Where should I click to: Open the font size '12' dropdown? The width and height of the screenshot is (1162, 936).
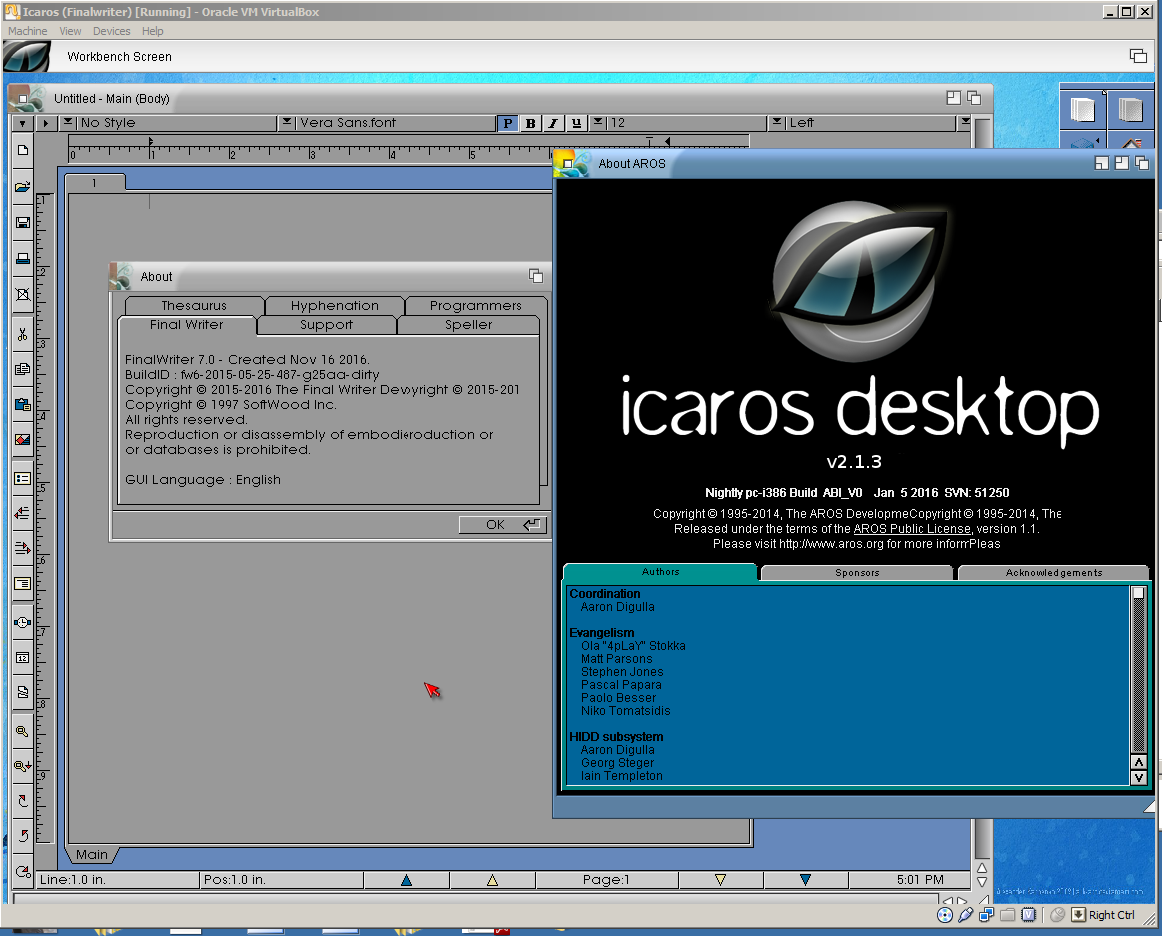tap(678, 123)
